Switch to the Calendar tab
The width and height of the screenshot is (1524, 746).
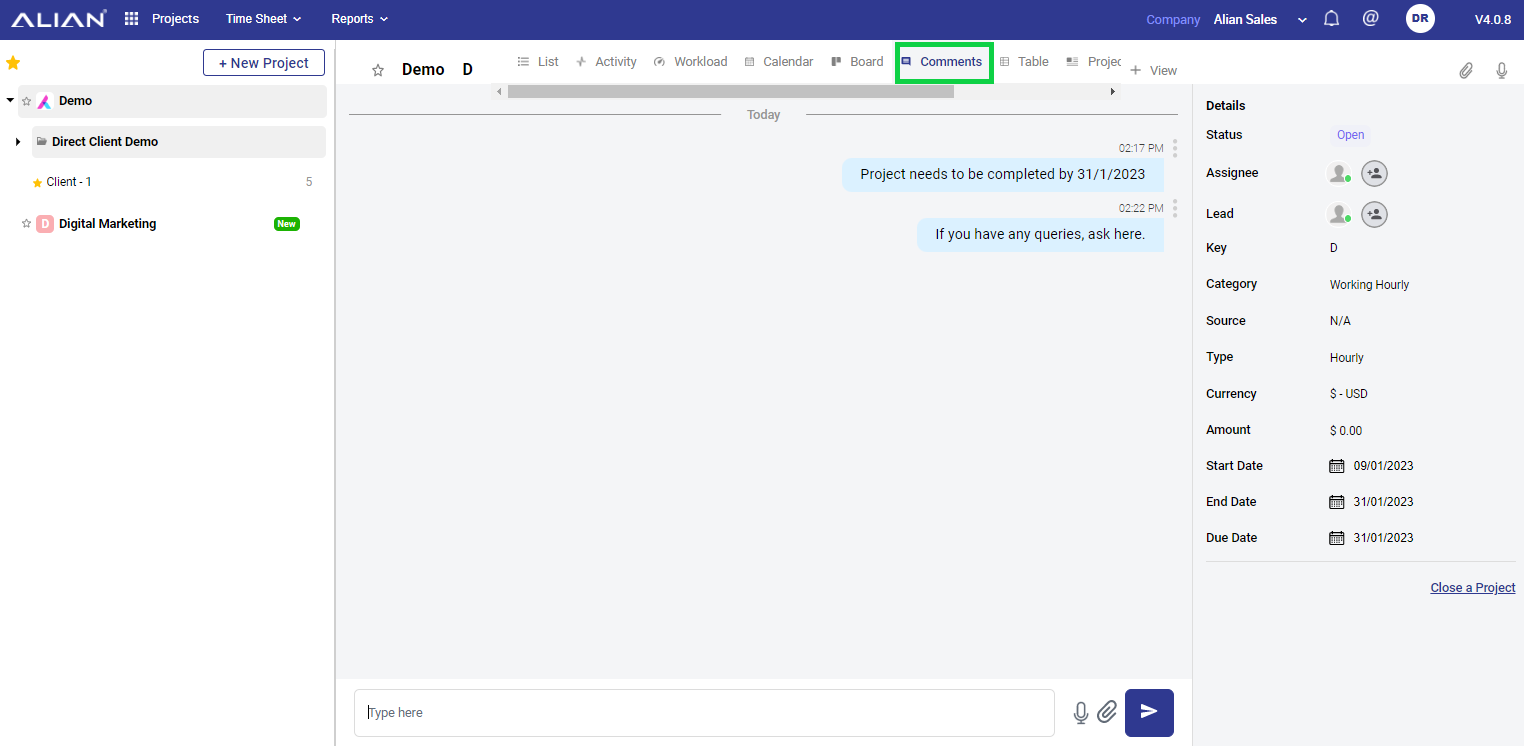(778, 62)
